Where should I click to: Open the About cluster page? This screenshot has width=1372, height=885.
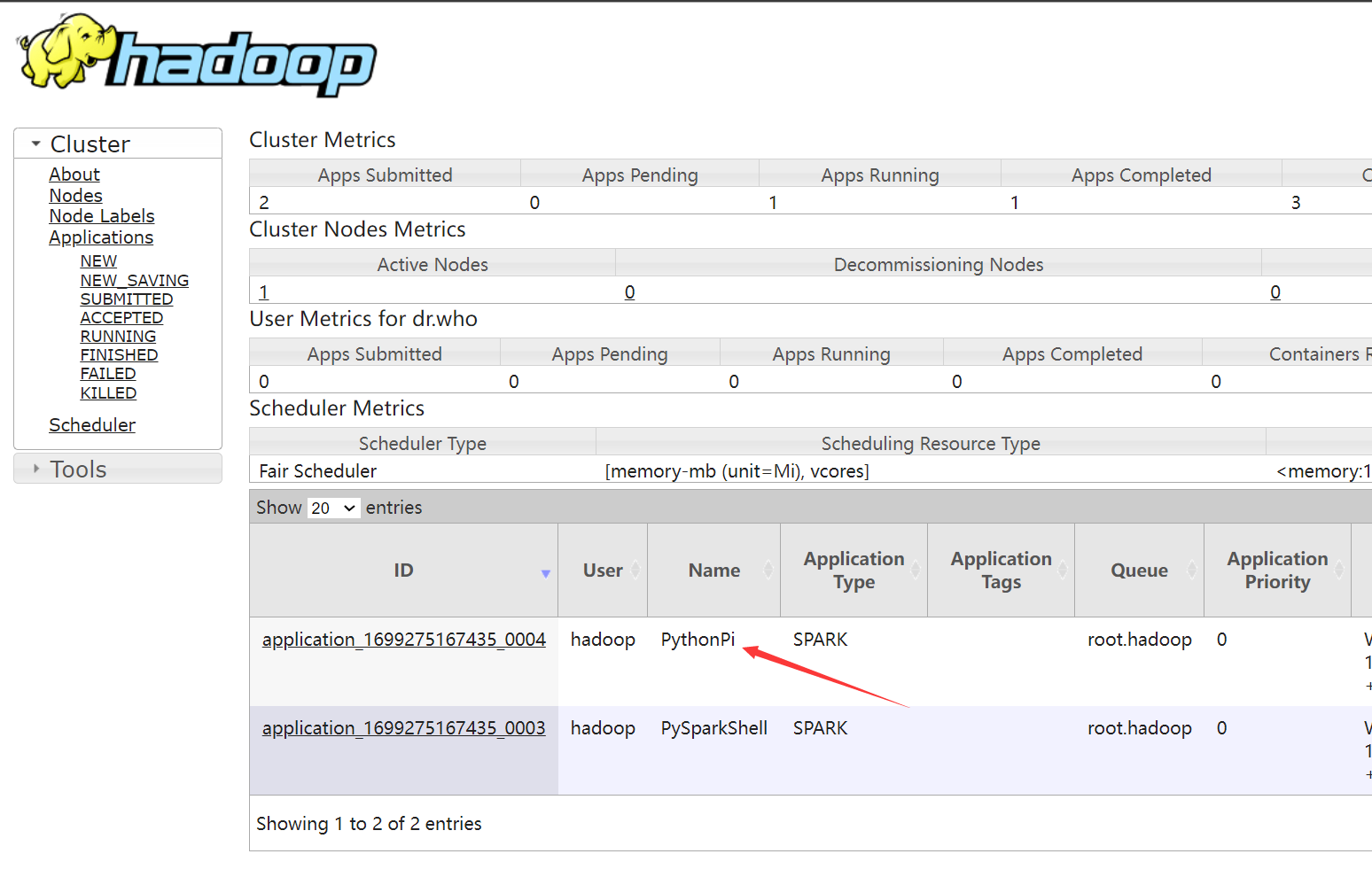(74, 175)
